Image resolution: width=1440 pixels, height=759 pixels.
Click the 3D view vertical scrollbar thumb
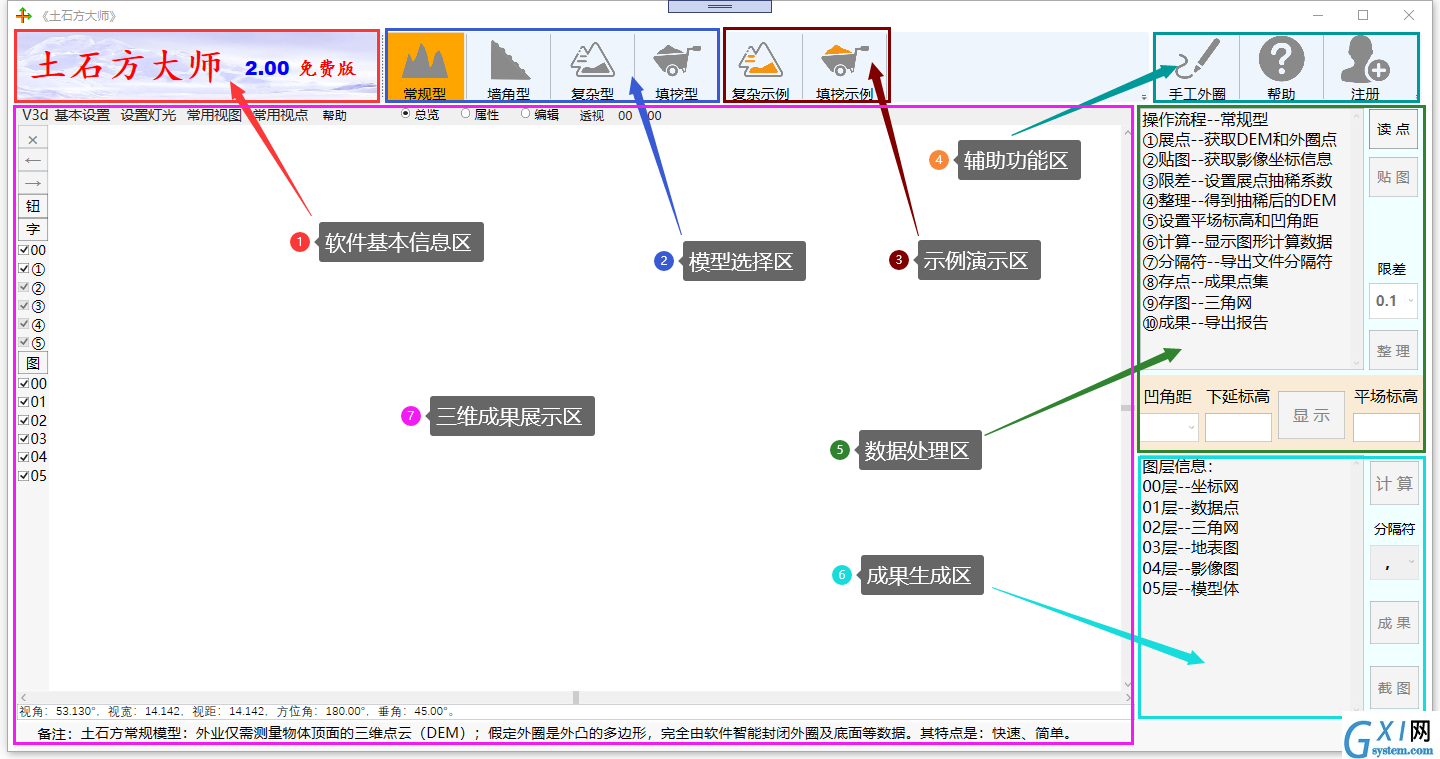pyautogui.click(x=1127, y=408)
